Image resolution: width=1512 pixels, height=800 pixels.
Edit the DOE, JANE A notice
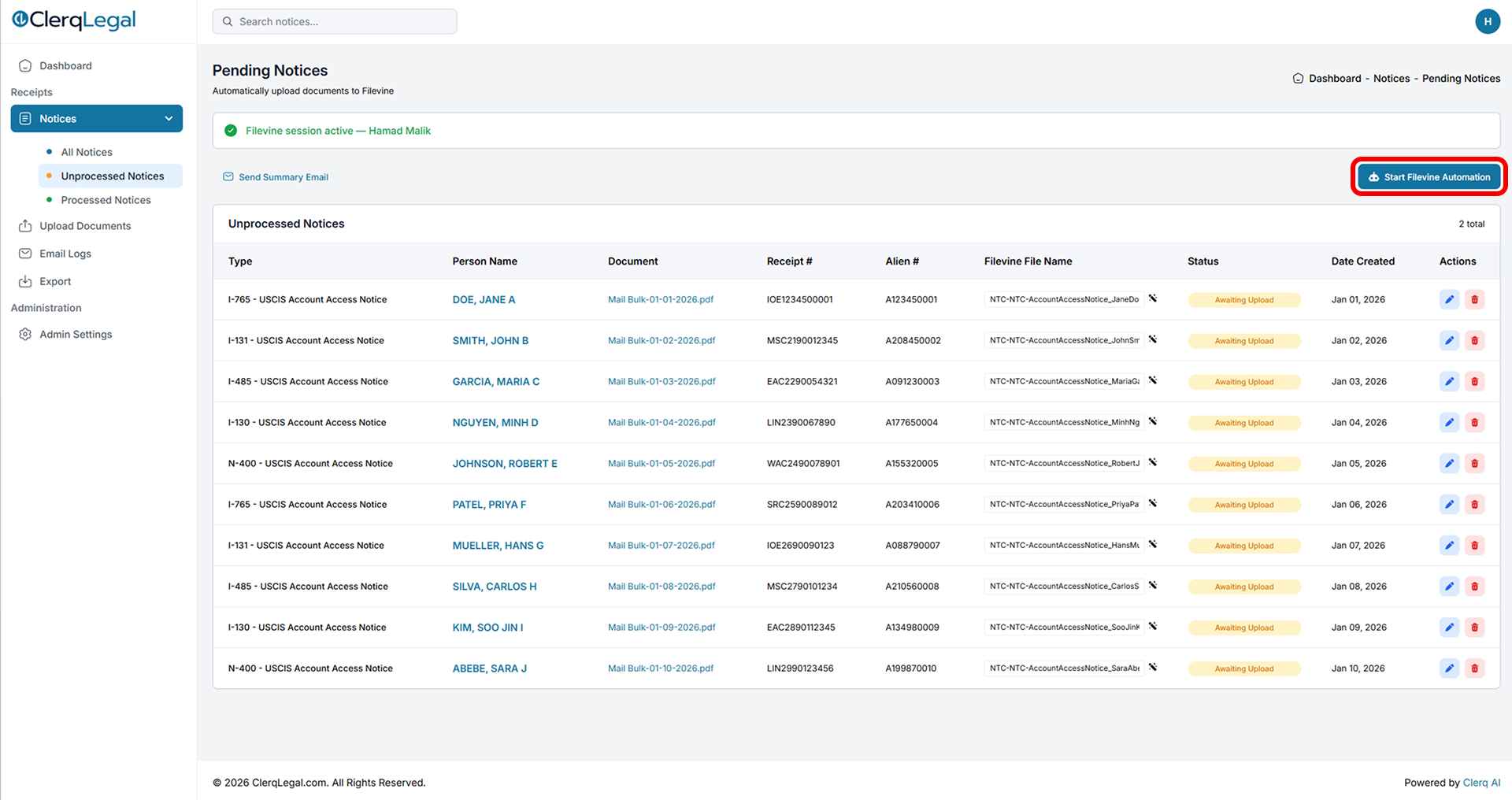coord(1449,300)
